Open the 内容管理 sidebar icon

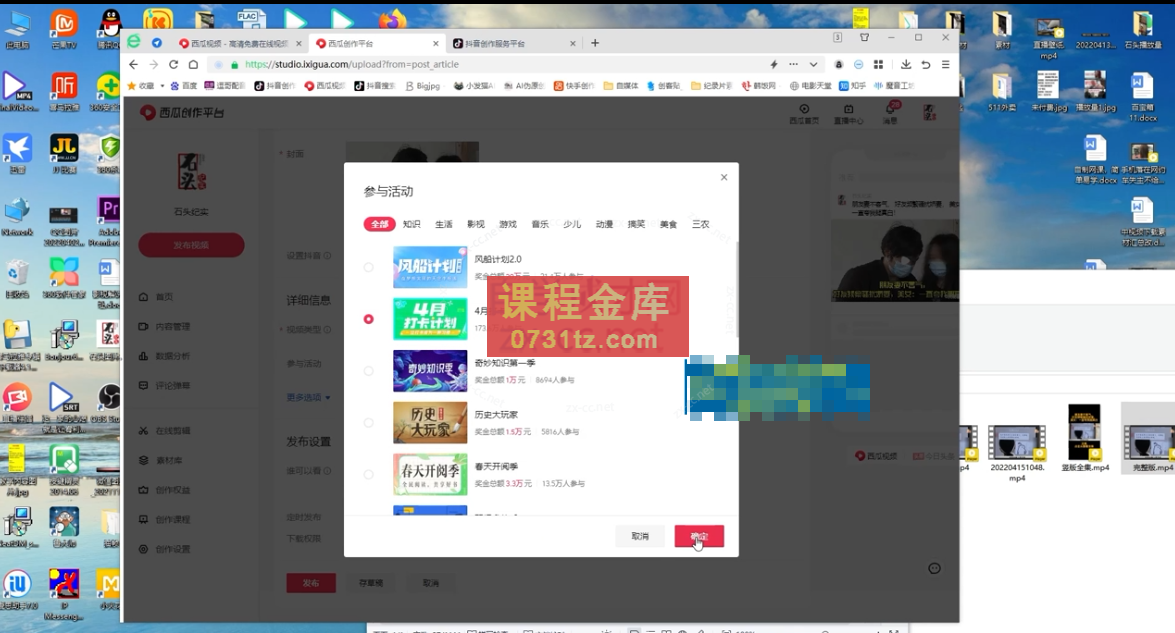pyautogui.click(x=143, y=327)
